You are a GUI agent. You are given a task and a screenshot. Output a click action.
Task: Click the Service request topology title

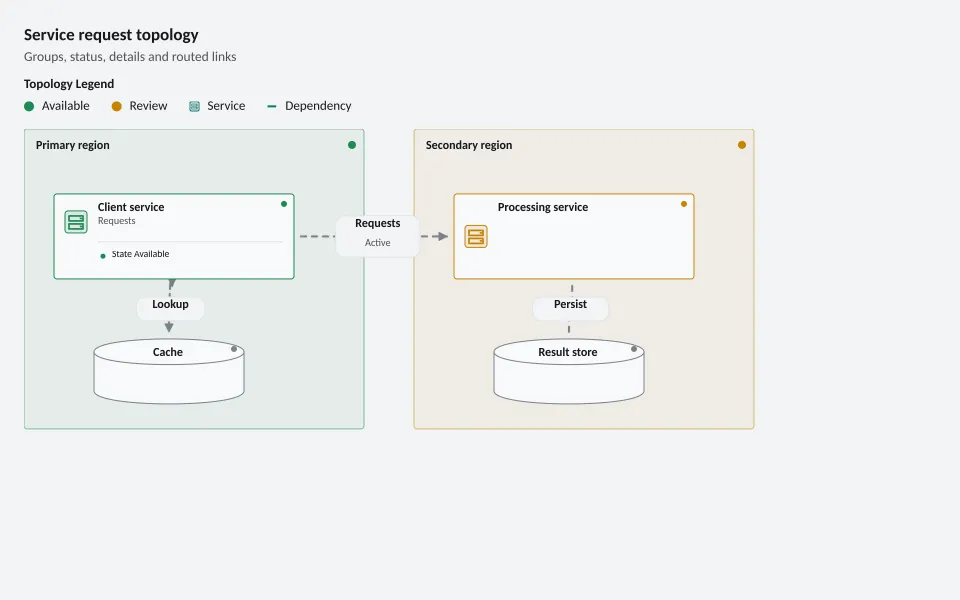click(111, 35)
